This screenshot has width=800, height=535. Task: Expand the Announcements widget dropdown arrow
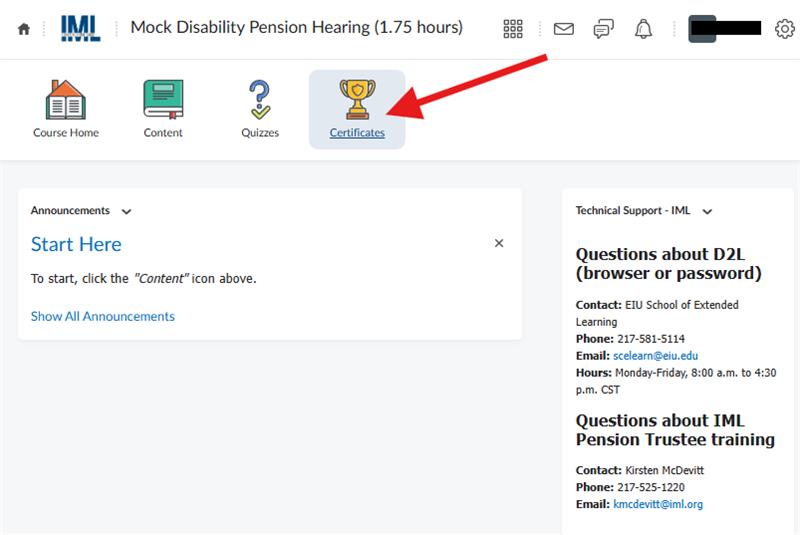[126, 211]
